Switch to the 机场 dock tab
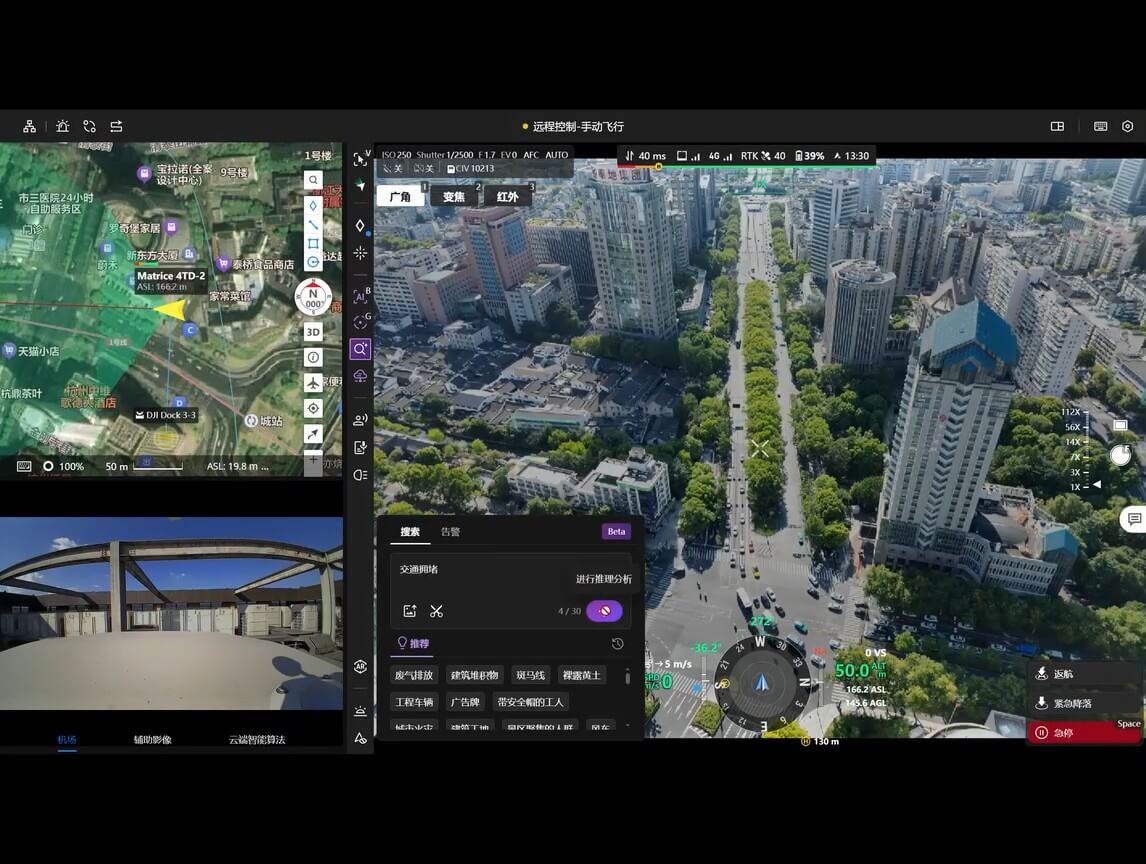The height and width of the screenshot is (864, 1146). [x=67, y=740]
